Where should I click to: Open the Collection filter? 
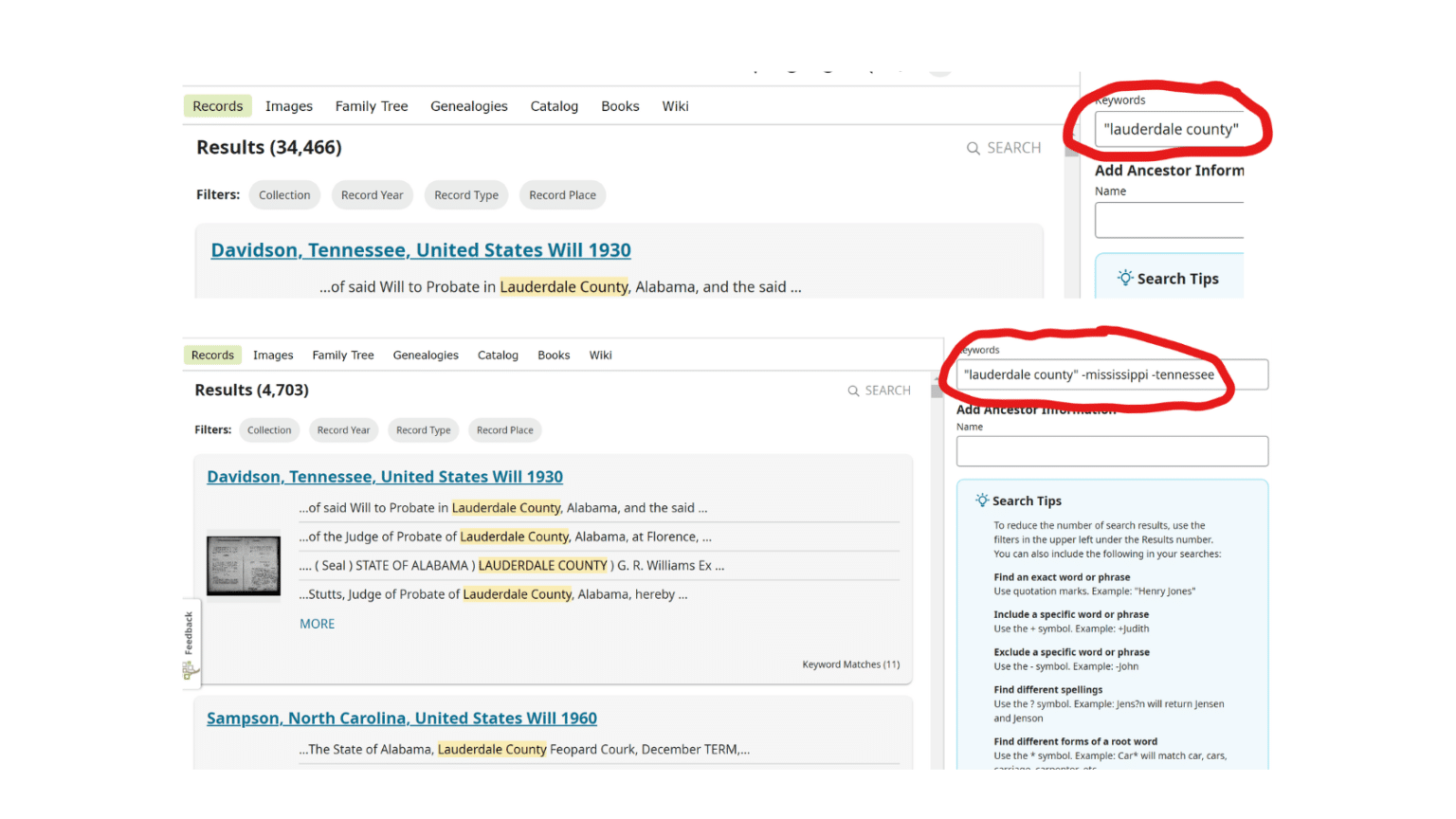point(269,429)
